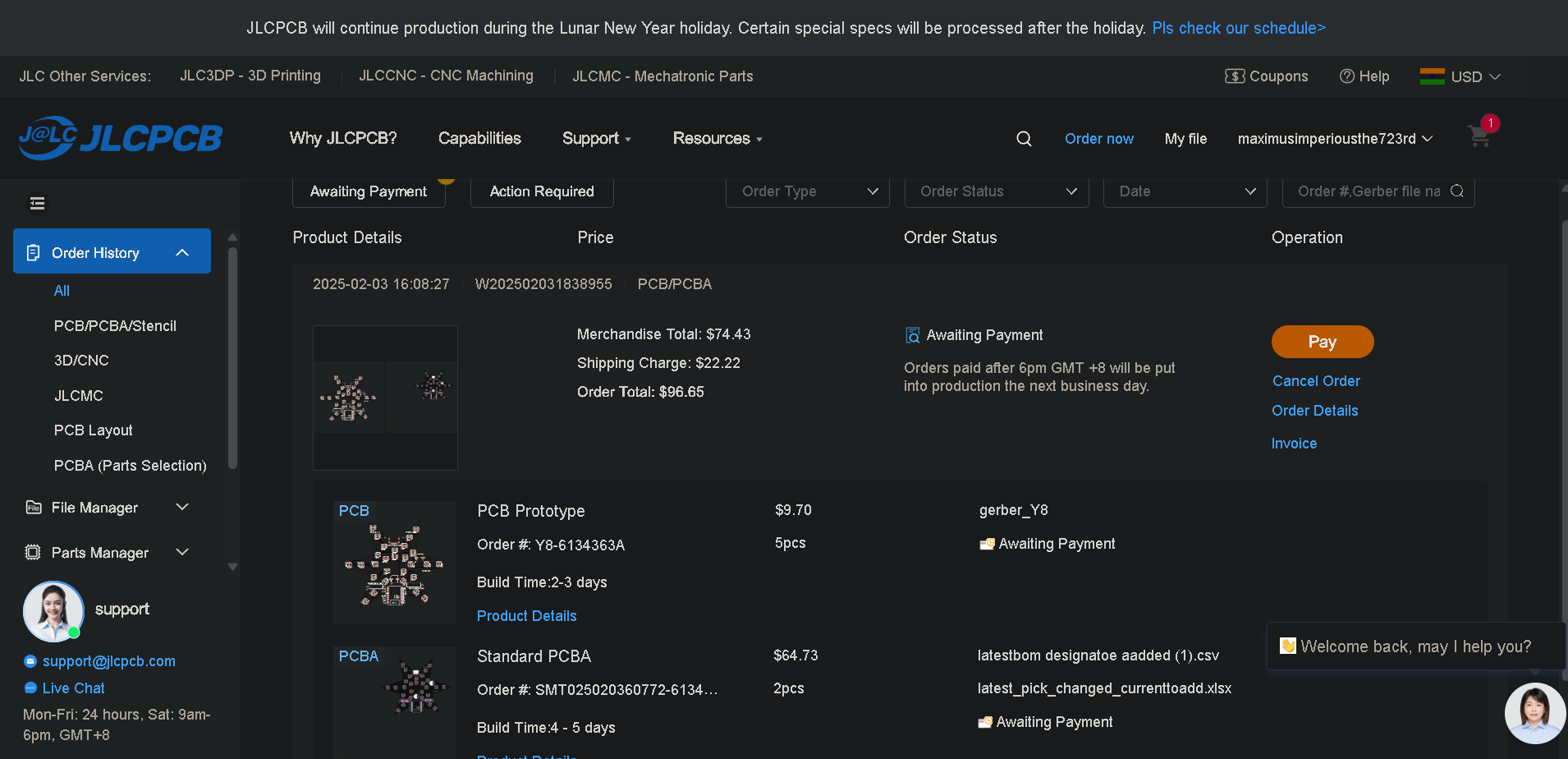Click search icon in order number field

point(1457,191)
